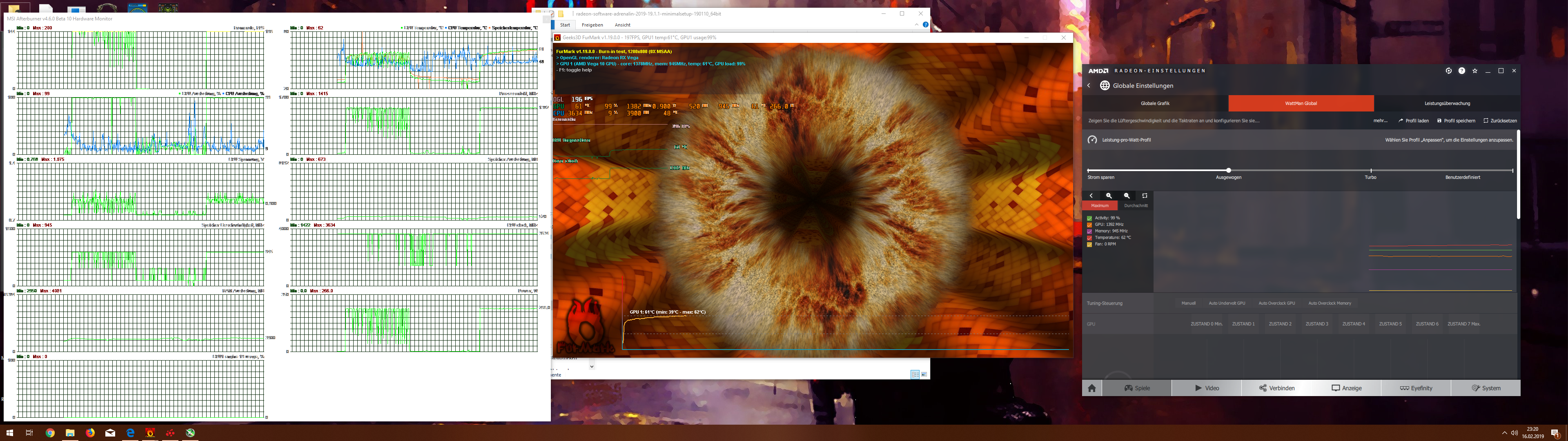Disable the Fan: 0 RPM graph line
Viewport: 1568px width, 441px height.
[x=1089, y=244]
